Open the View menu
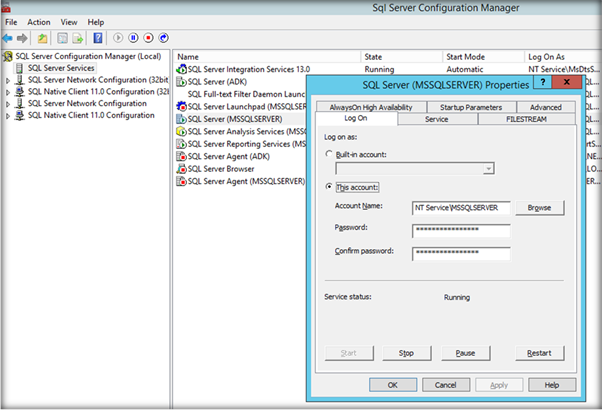The image size is (602, 410). pyautogui.click(x=69, y=22)
